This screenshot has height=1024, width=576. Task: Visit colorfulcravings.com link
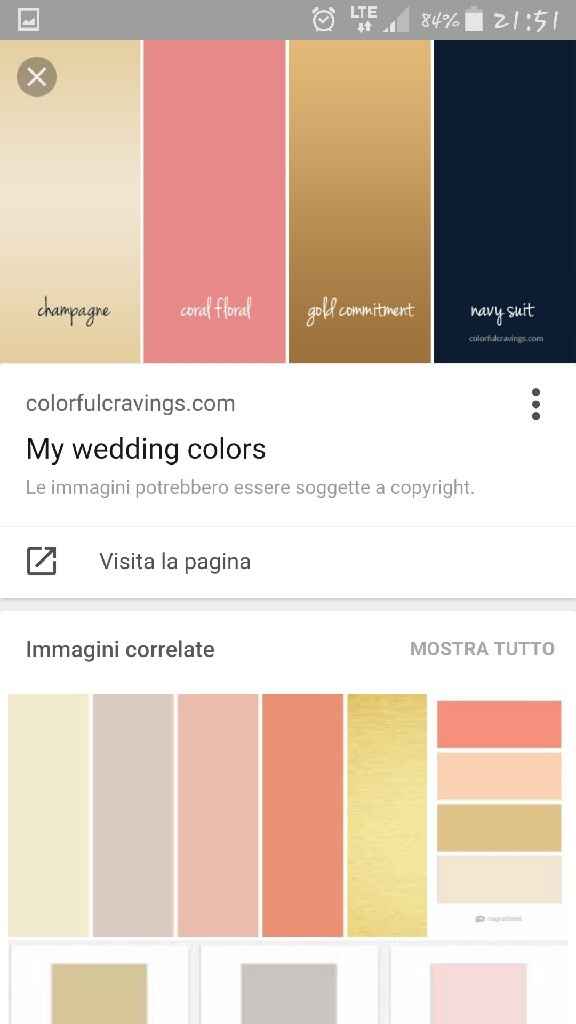(x=131, y=403)
